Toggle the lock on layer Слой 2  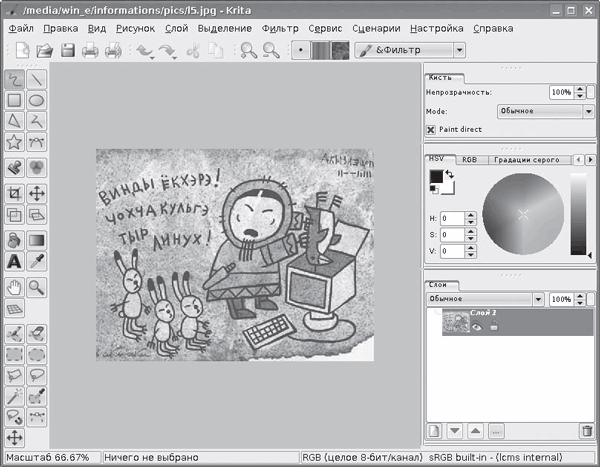coord(493,326)
